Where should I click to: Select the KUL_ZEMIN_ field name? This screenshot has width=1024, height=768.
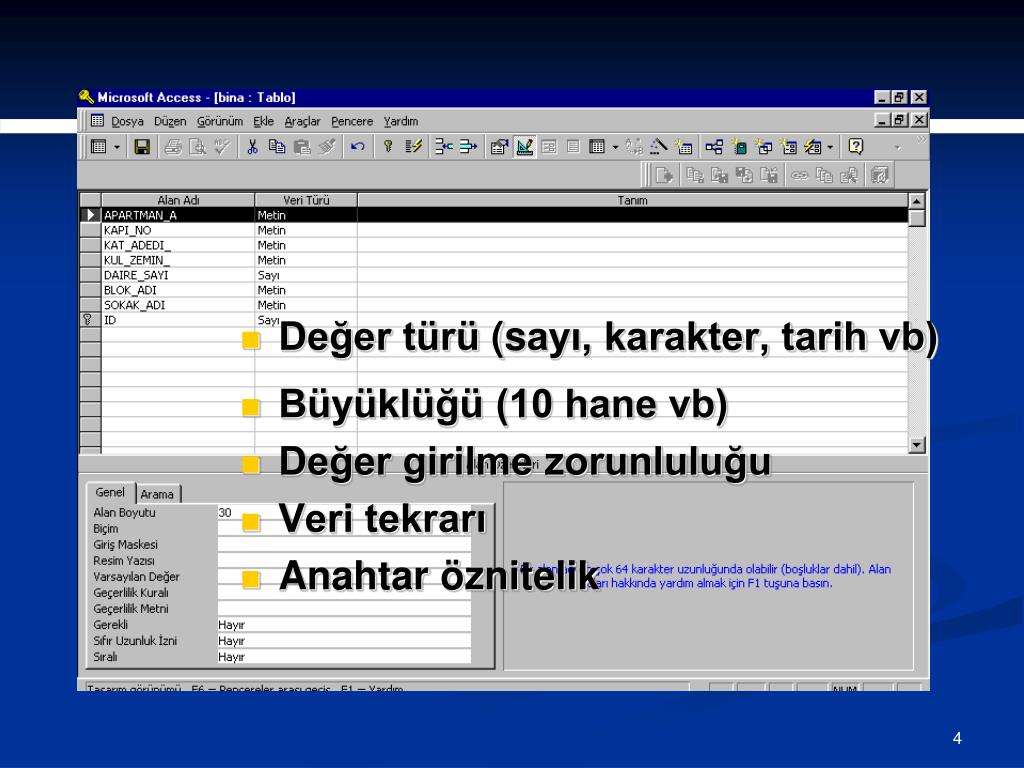(136, 261)
